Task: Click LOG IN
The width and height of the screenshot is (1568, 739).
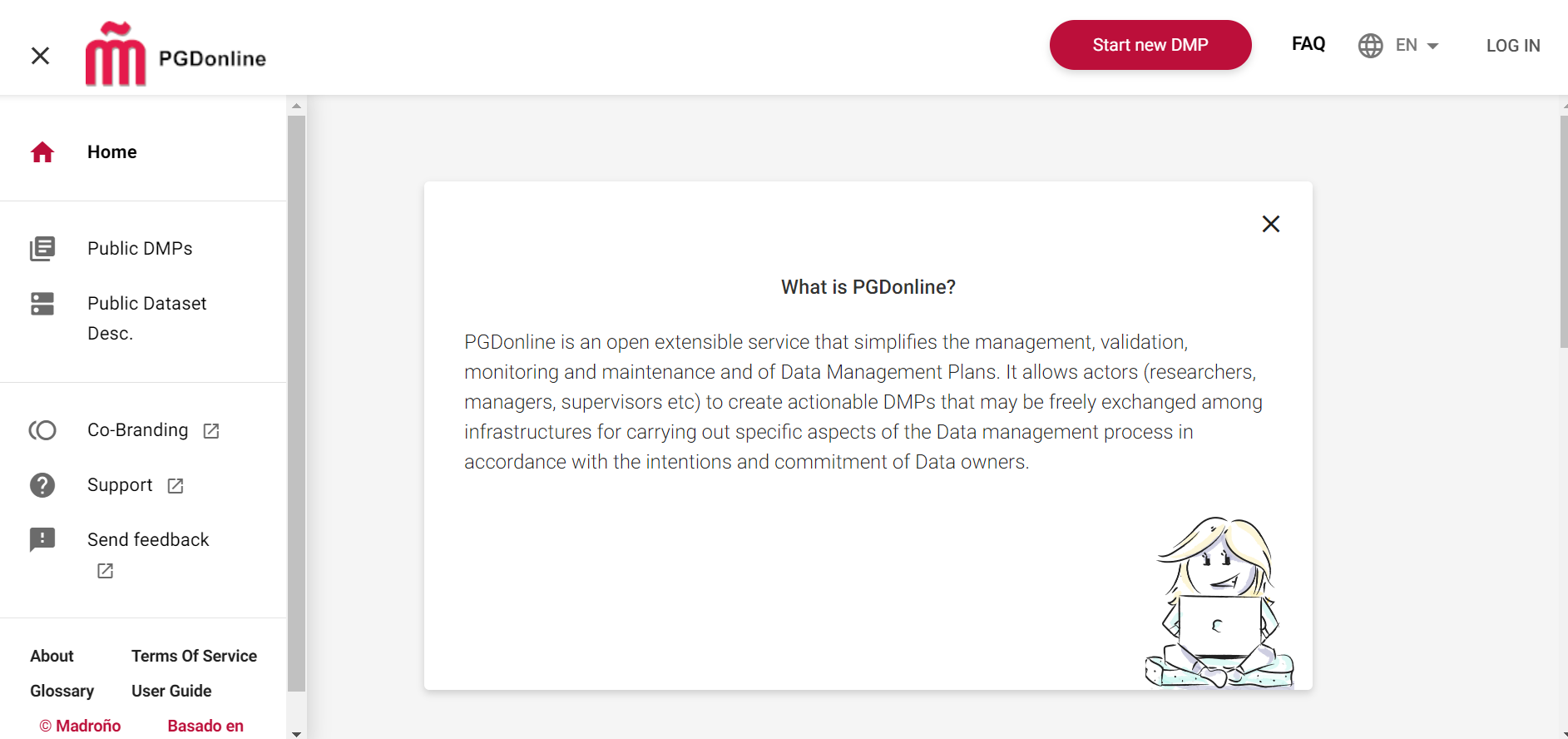Action: (x=1512, y=46)
